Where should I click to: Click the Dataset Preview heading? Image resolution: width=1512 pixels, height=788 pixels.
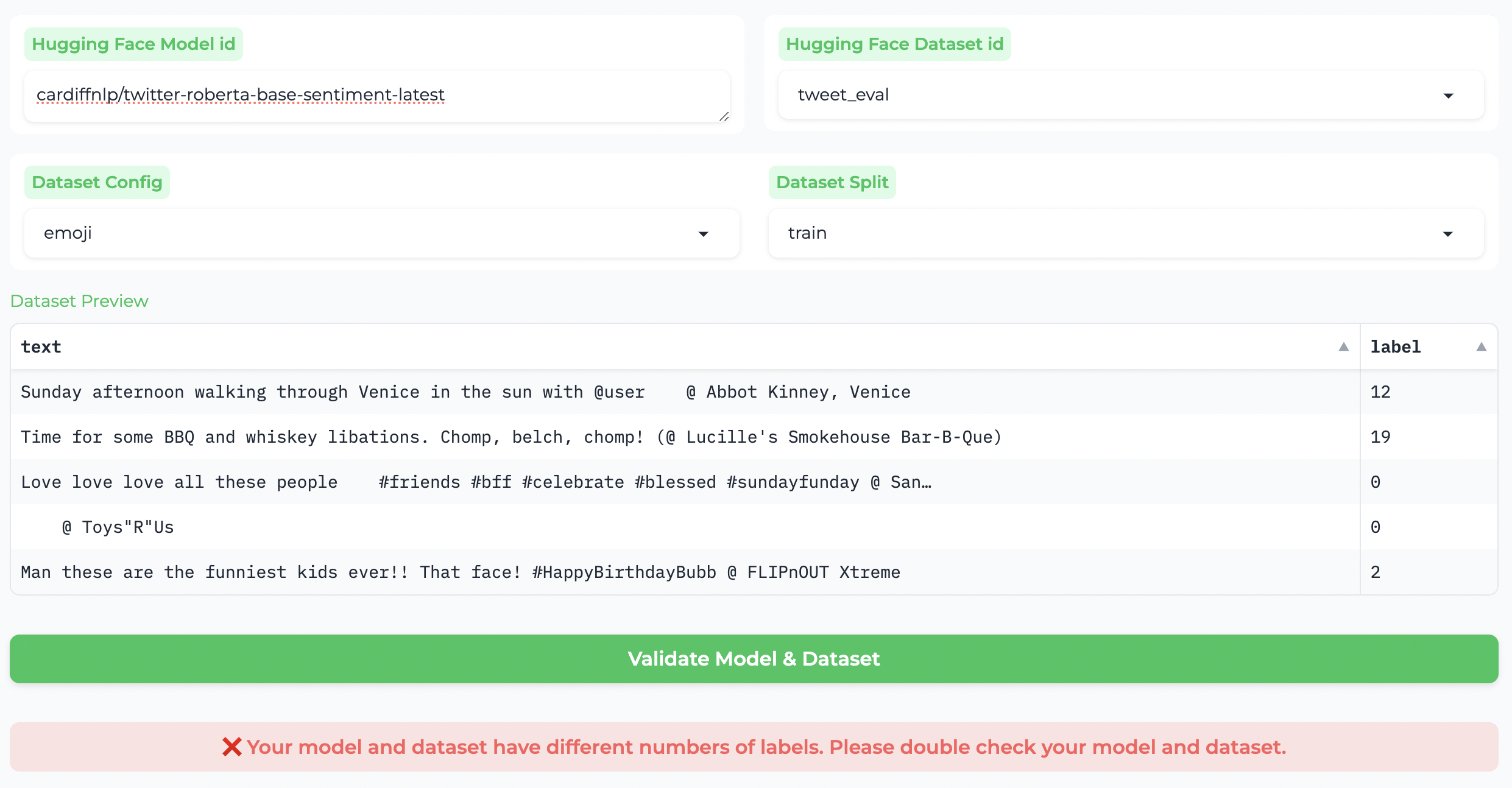[x=79, y=301]
